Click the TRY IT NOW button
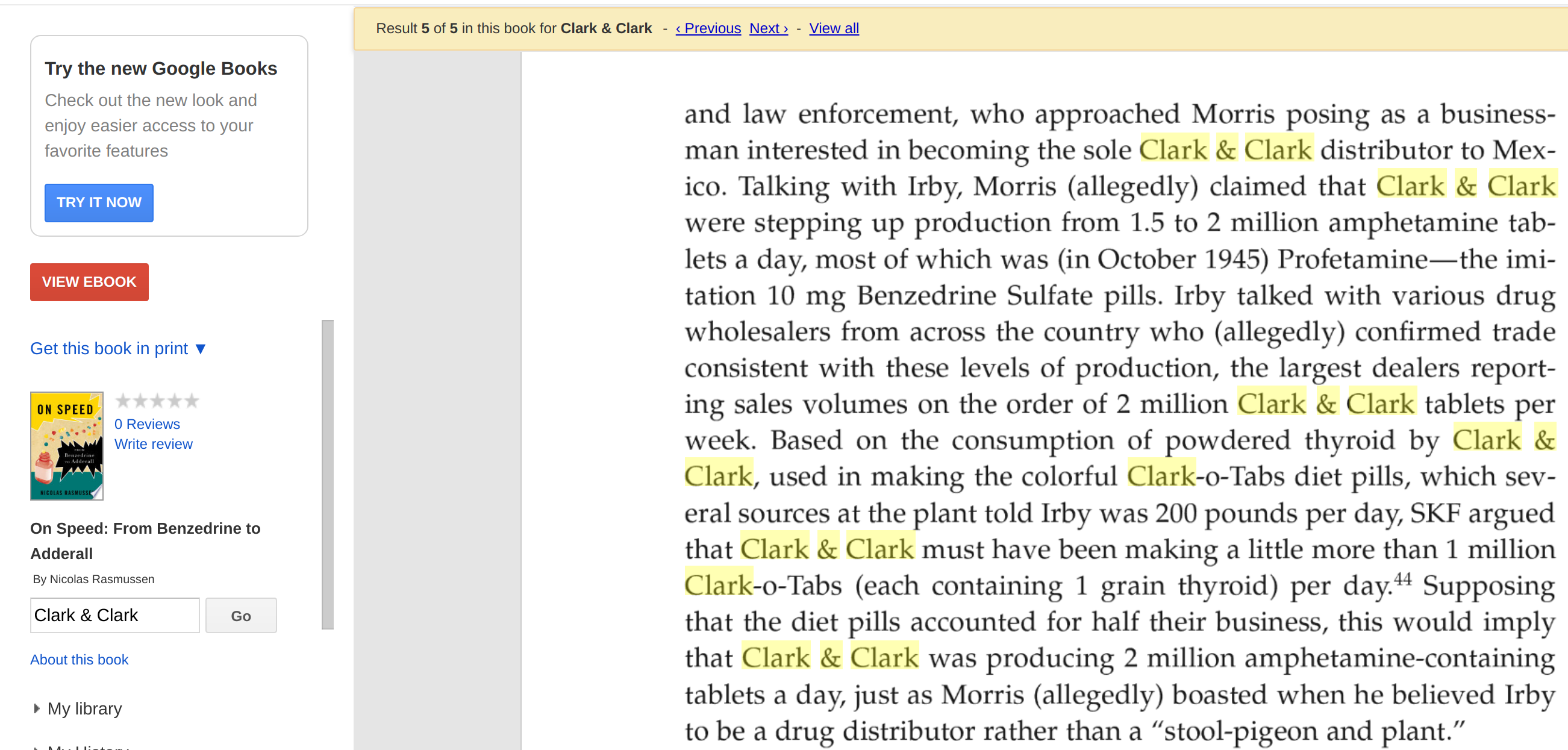The image size is (1568, 750). (x=99, y=203)
